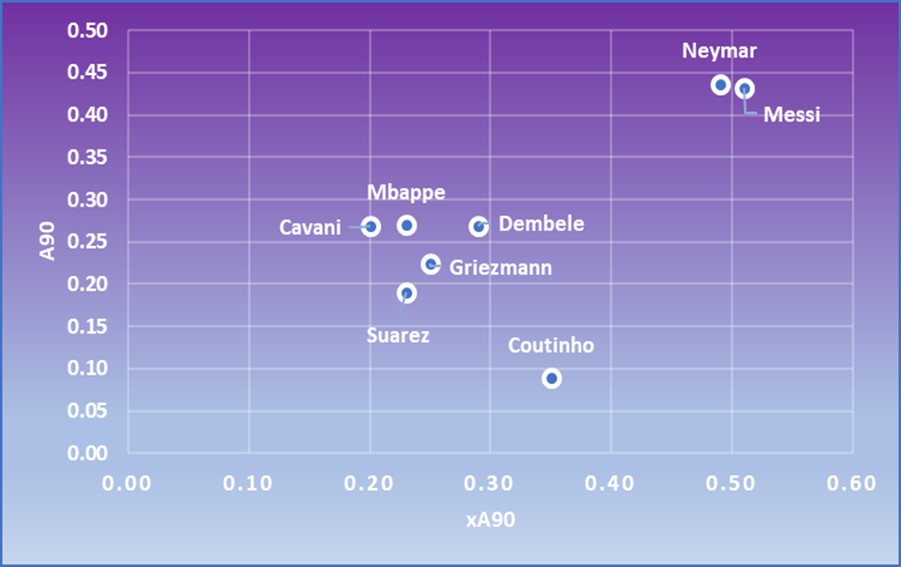Select the Coutinho data point marker
Image resolution: width=901 pixels, height=567 pixels.
point(552,378)
